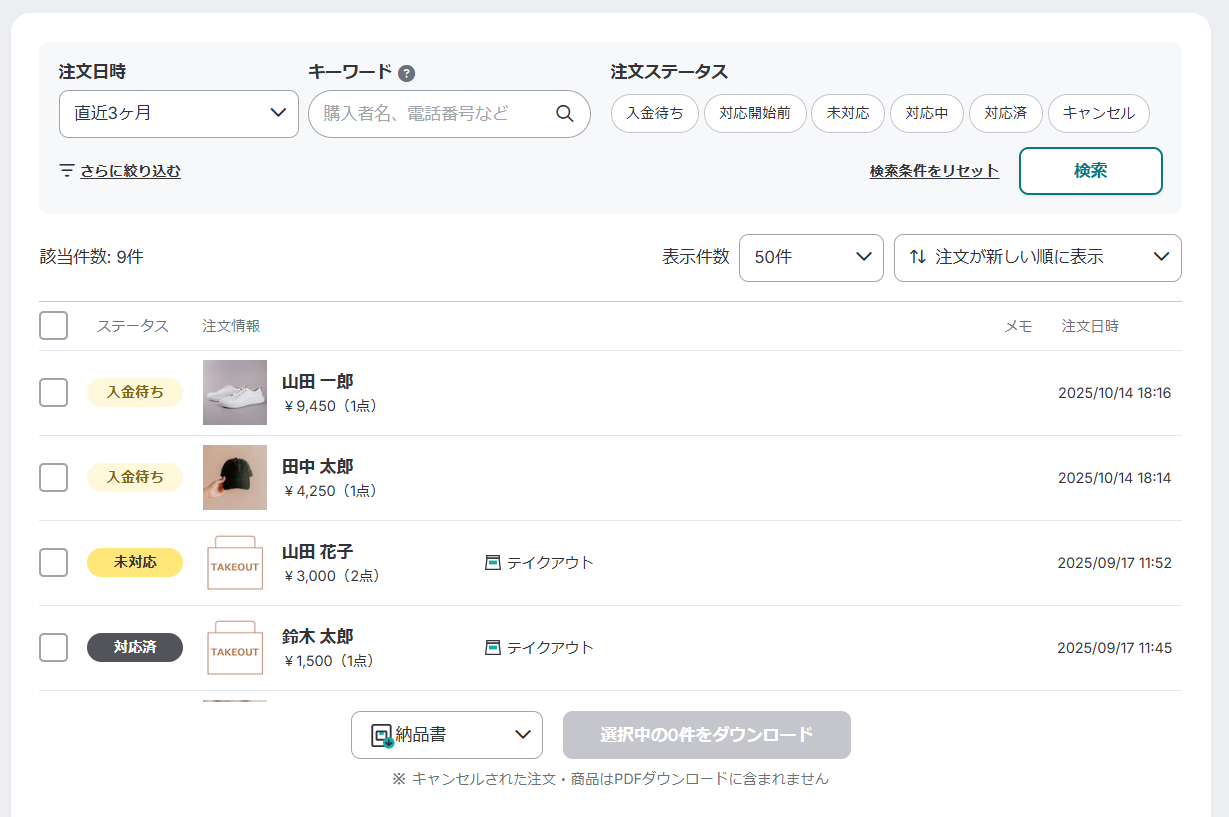
Task: Open the white sneakers product thumbnail
Action: pyautogui.click(x=235, y=393)
